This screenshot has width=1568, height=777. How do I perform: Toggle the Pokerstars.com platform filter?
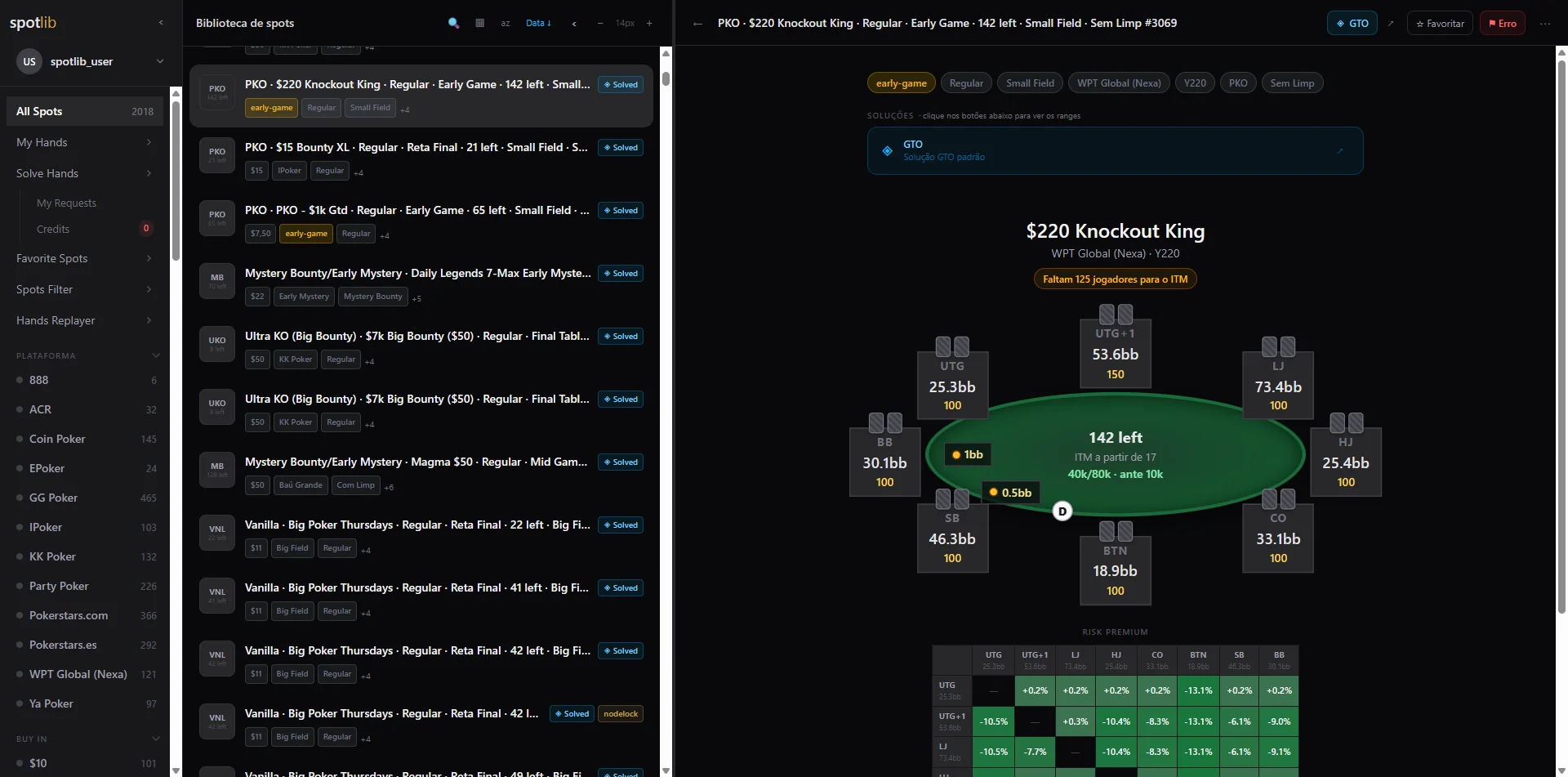click(85, 615)
